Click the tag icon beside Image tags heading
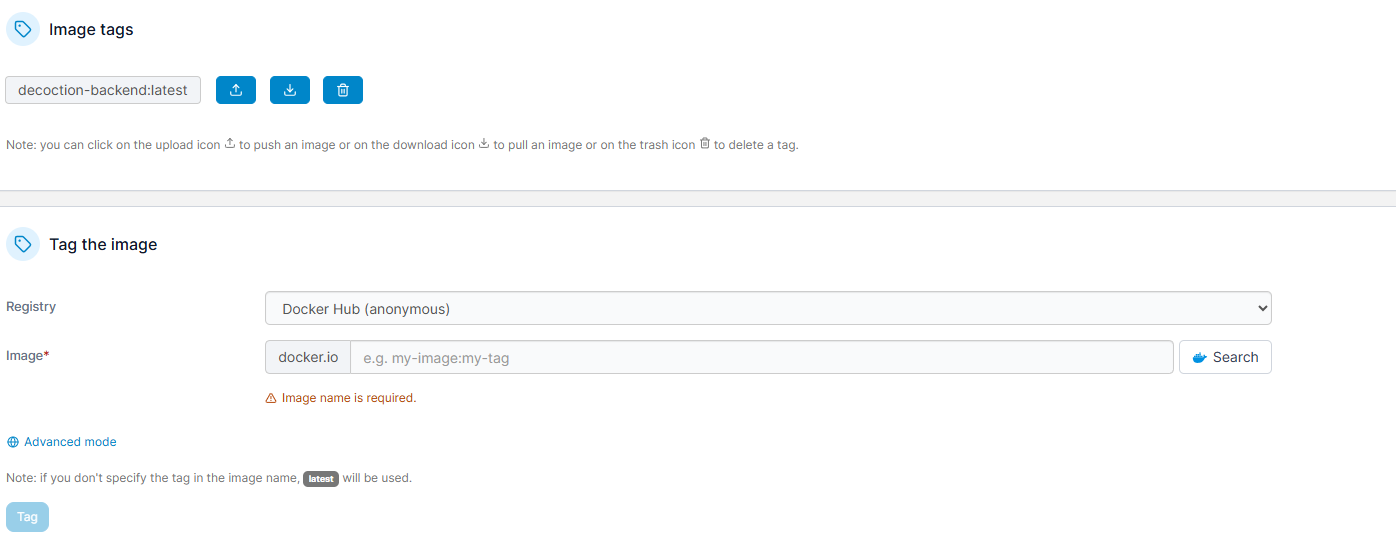 coord(23,29)
